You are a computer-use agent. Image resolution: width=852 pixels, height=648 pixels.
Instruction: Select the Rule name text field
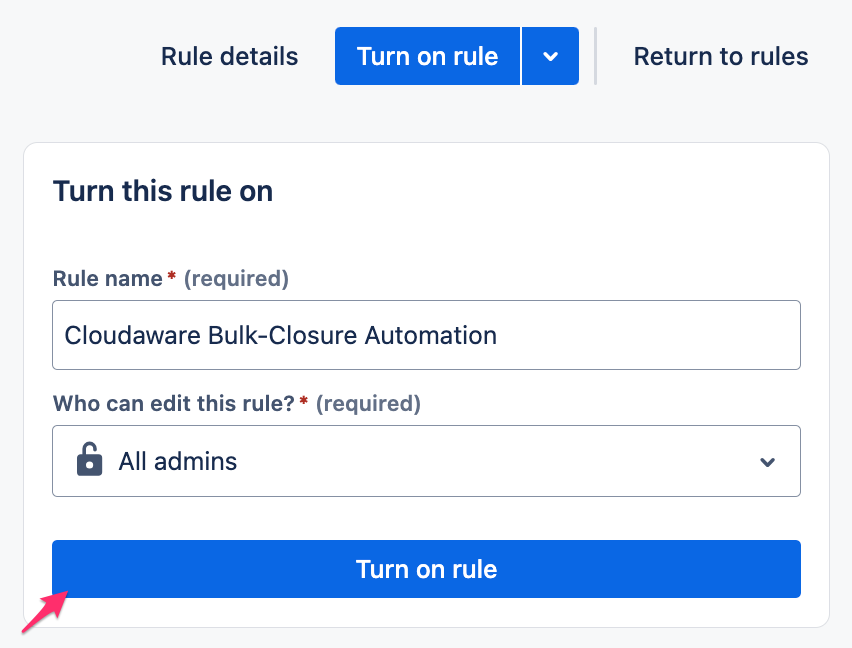pyautogui.click(x=426, y=335)
